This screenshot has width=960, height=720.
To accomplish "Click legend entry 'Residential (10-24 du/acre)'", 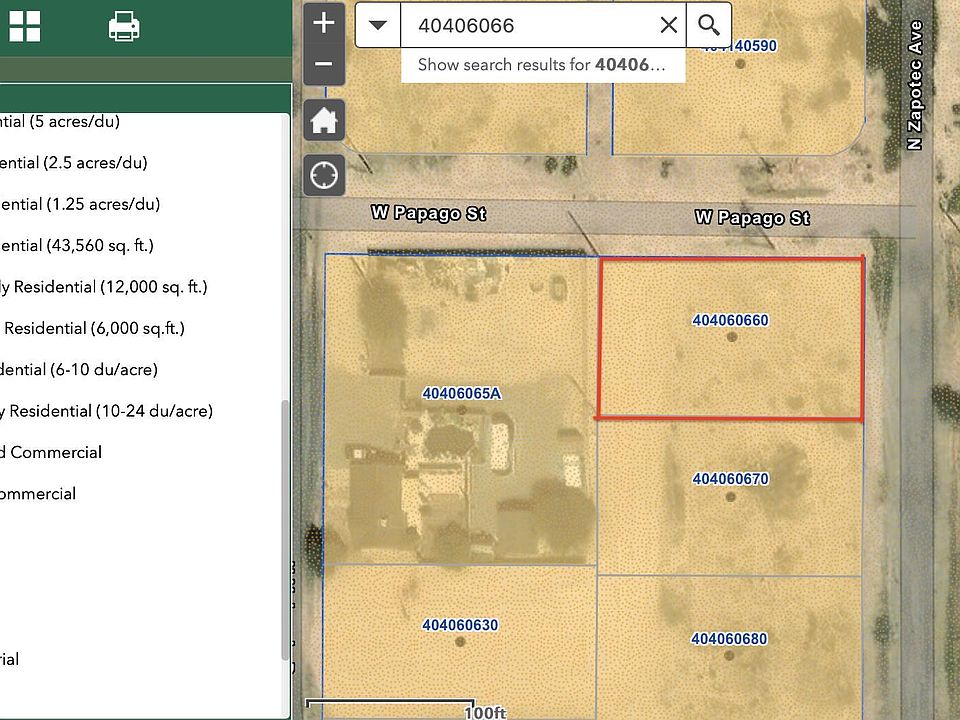I will [x=111, y=411].
